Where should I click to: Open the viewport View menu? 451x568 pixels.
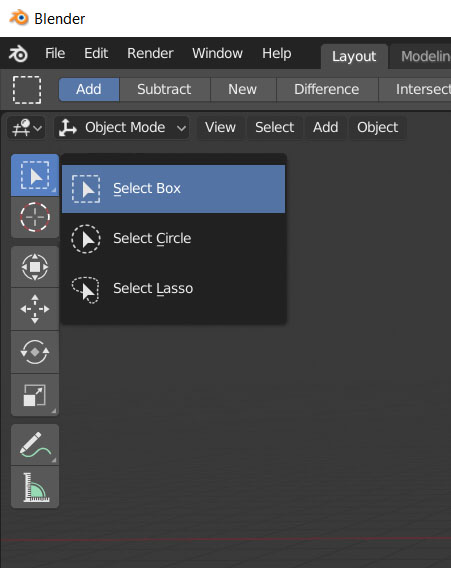[220, 128]
